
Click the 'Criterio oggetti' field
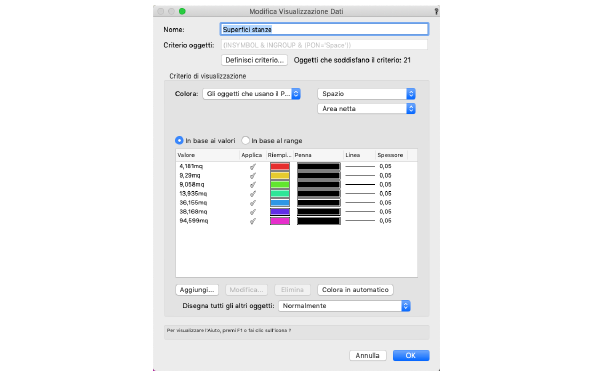coord(324,45)
